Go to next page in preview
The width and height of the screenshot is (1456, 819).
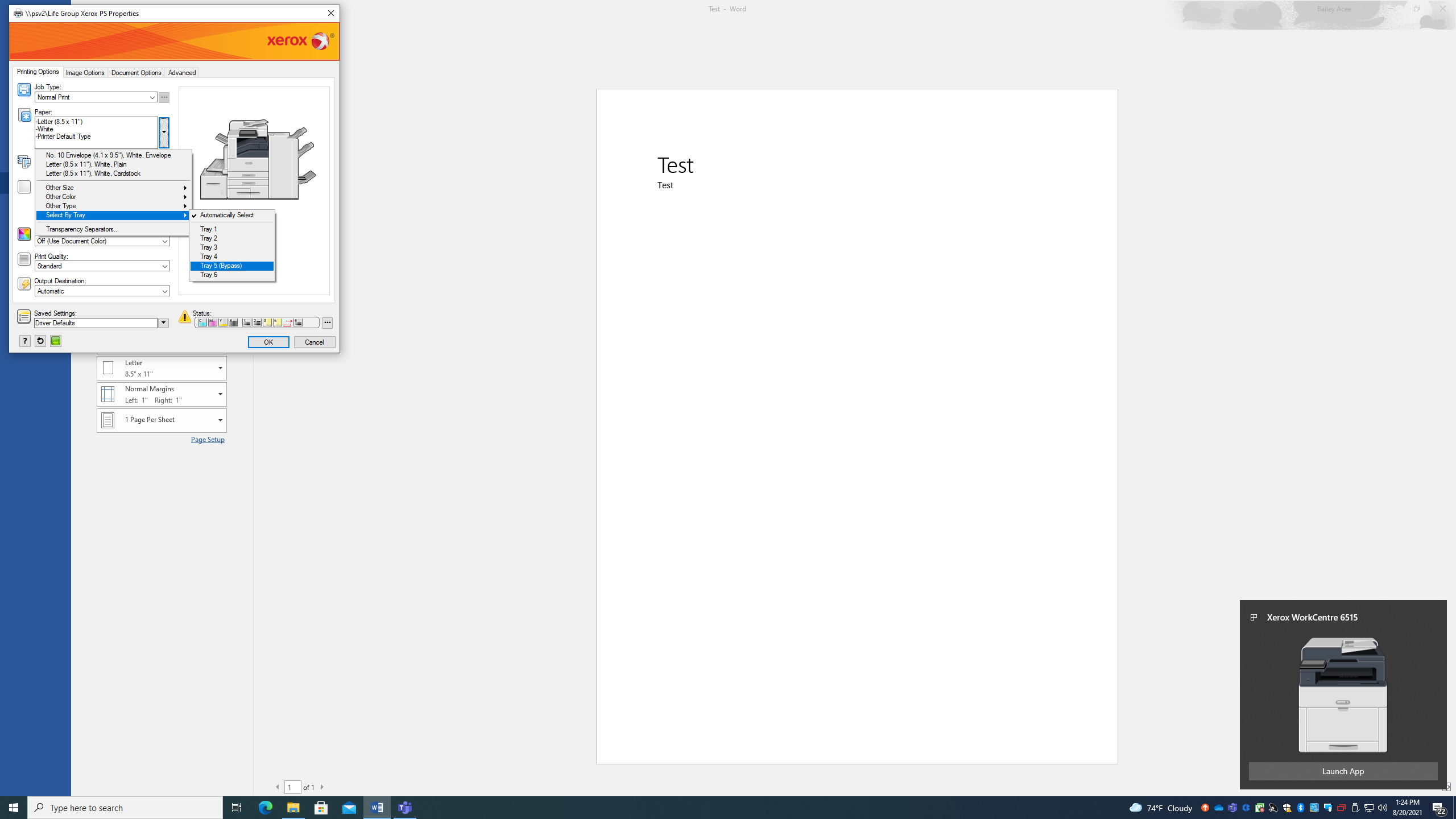point(322,787)
